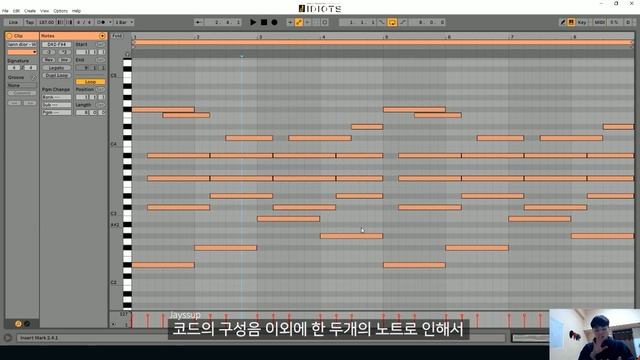640x360 pixels.
Task: Click the presenter webcam thumbnail
Action: click(595, 334)
